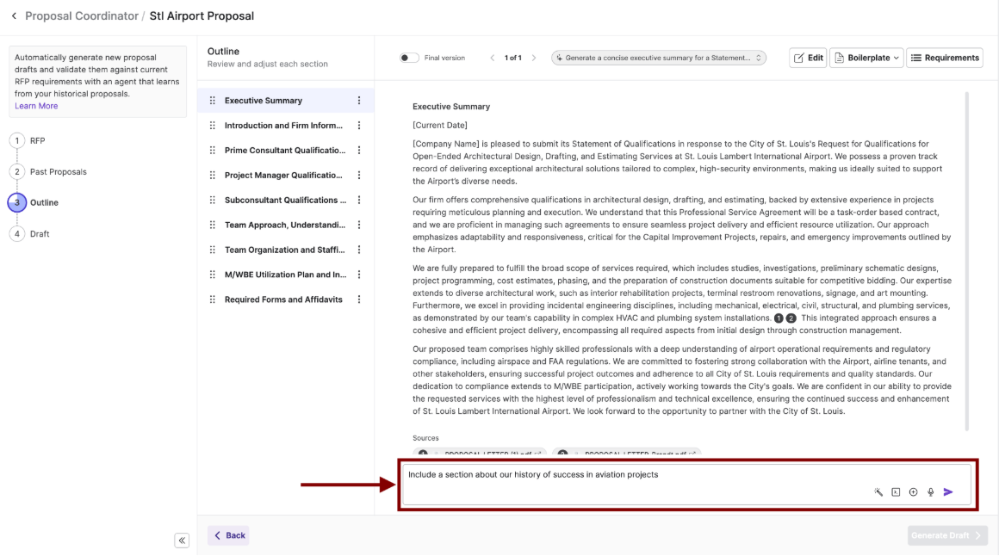Image resolution: width=999 pixels, height=556 pixels.
Task: Grab drag handle of Executive Summary
Action: (x=212, y=101)
